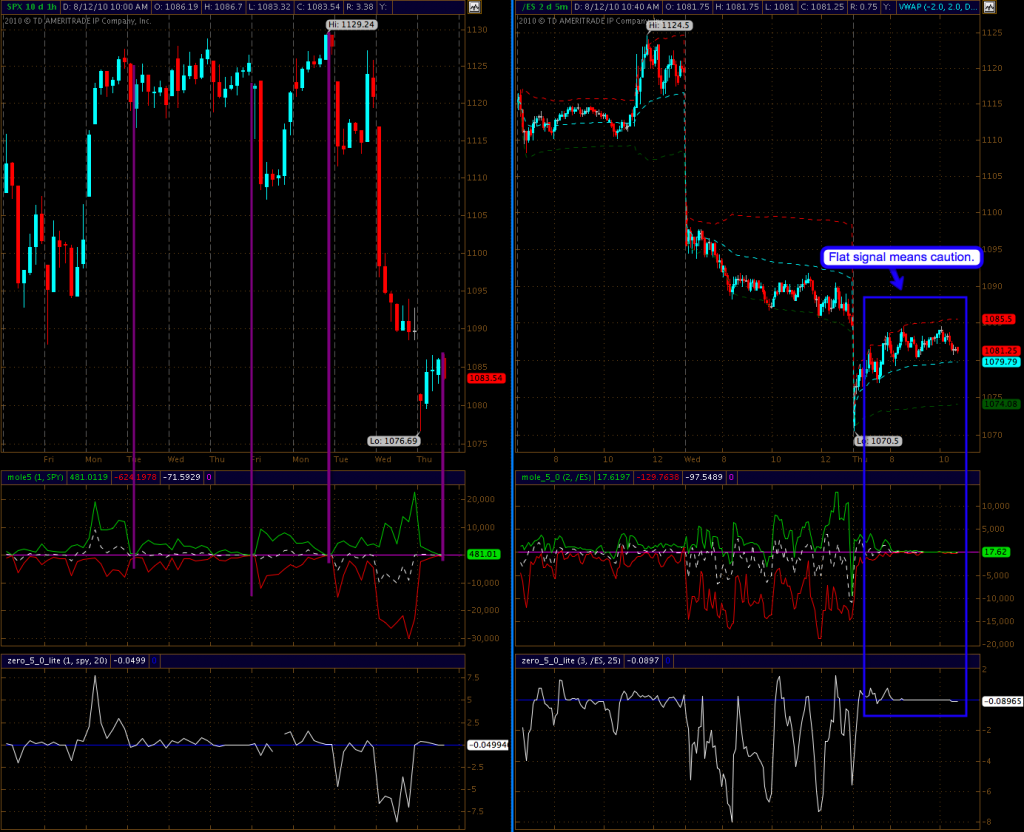Click the -0.049994 zero indicator value tag

point(487,745)
